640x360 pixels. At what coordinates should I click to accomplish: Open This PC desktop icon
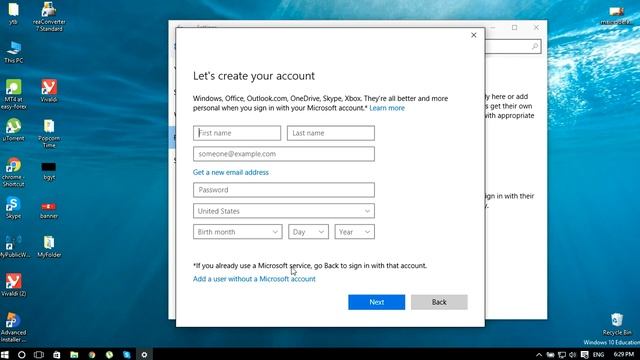point(13,52)
